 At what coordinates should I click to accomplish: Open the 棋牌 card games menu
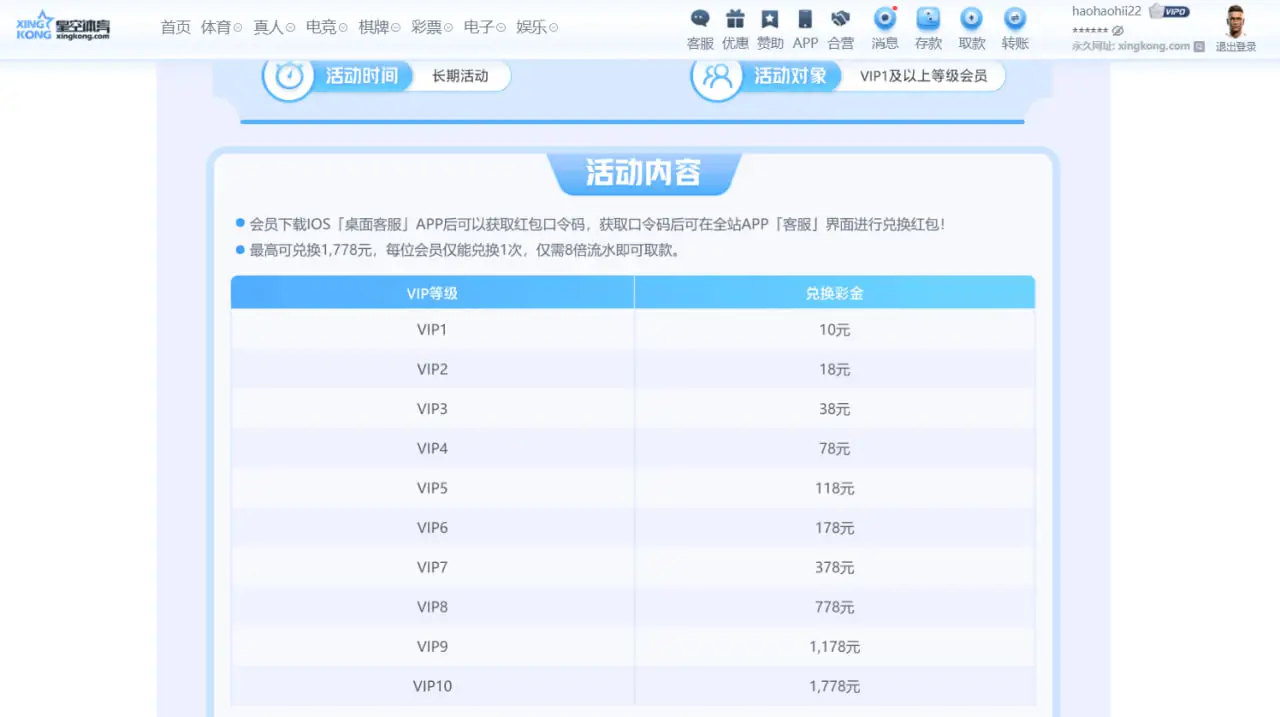coord(379,27)
